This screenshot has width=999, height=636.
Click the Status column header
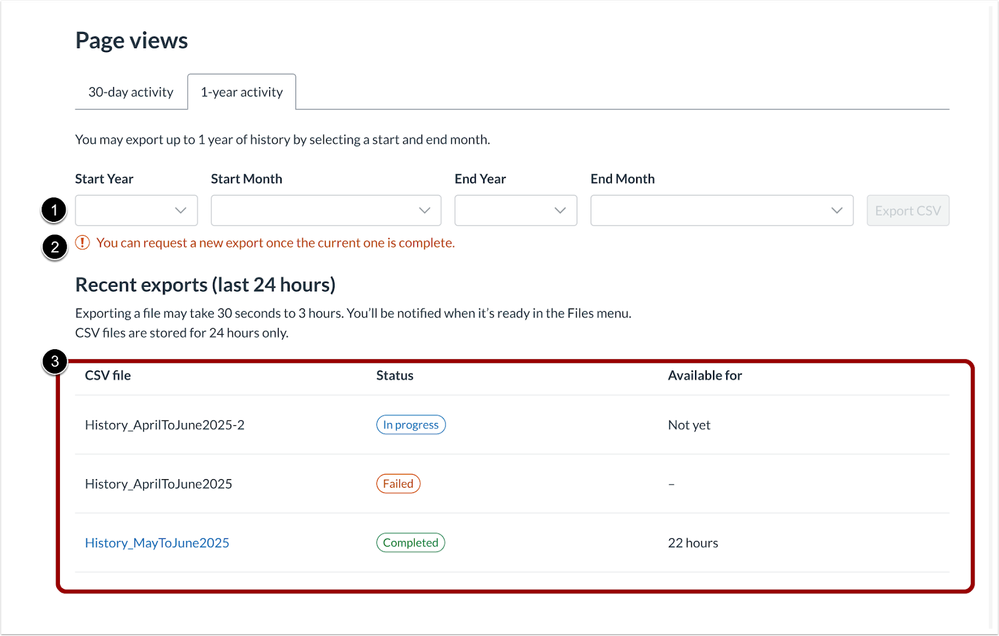point(394,376)
